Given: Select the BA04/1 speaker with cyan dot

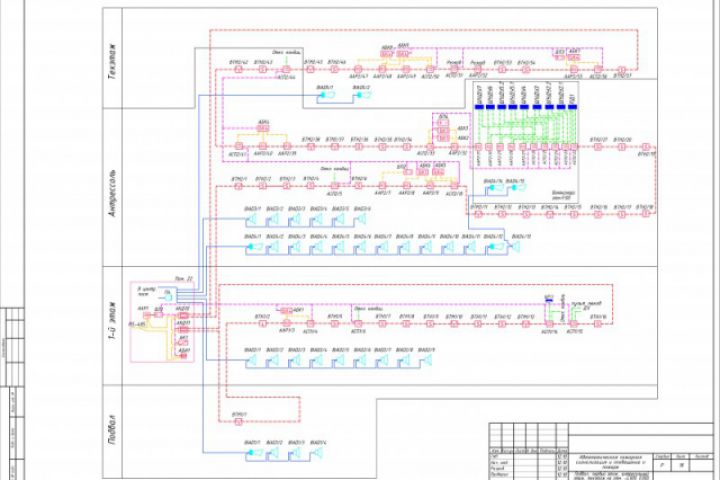Looking at the screenshot, I should [254, 248].
